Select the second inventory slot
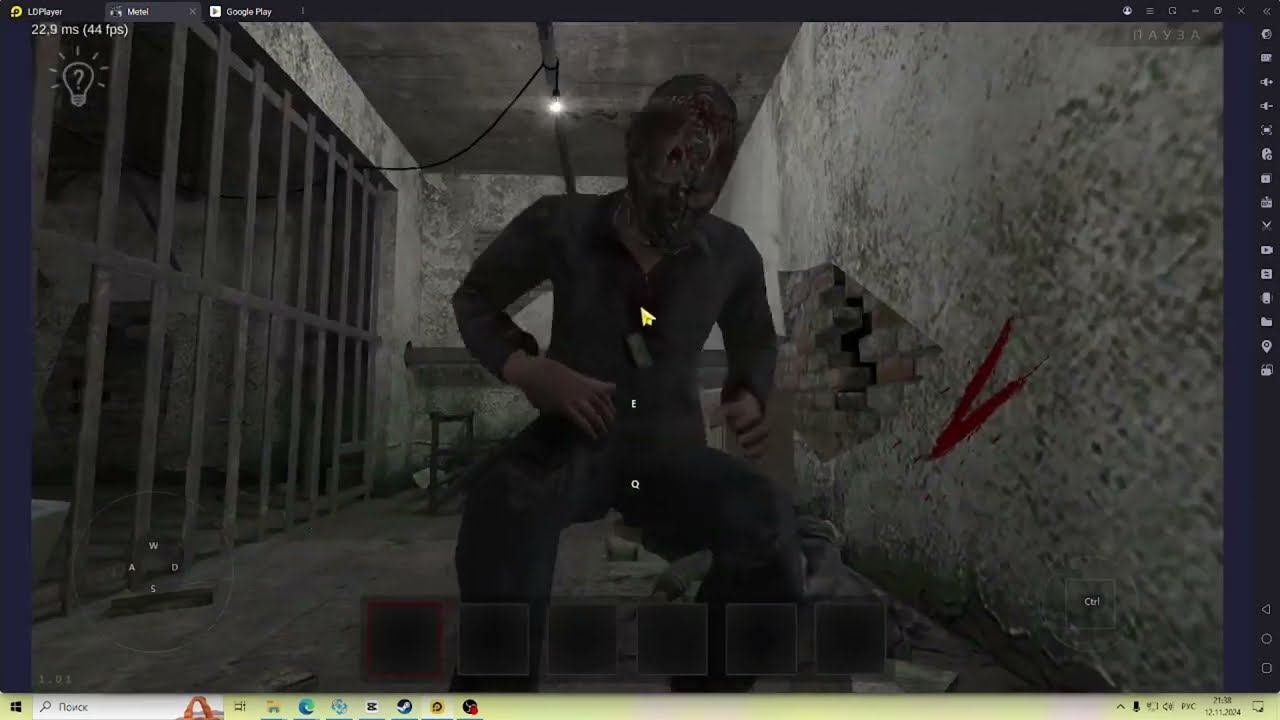The width and height of the screenshot is (1280, 720). point(494,638)
